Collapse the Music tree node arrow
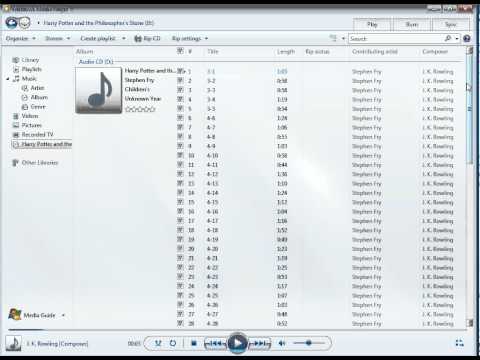 coord(8,79)
